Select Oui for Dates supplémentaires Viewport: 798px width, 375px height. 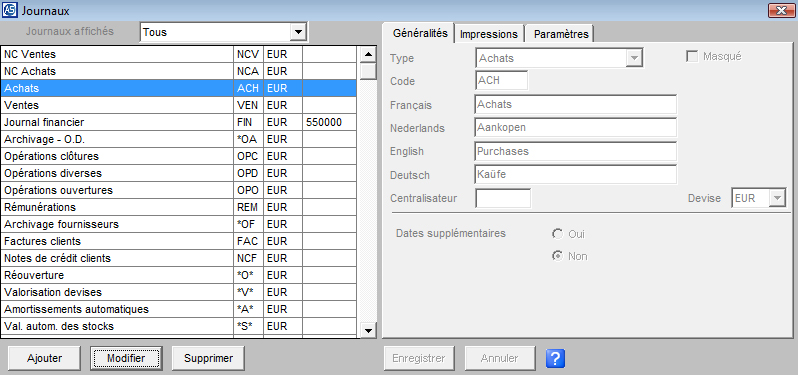[x=558, y=234]
